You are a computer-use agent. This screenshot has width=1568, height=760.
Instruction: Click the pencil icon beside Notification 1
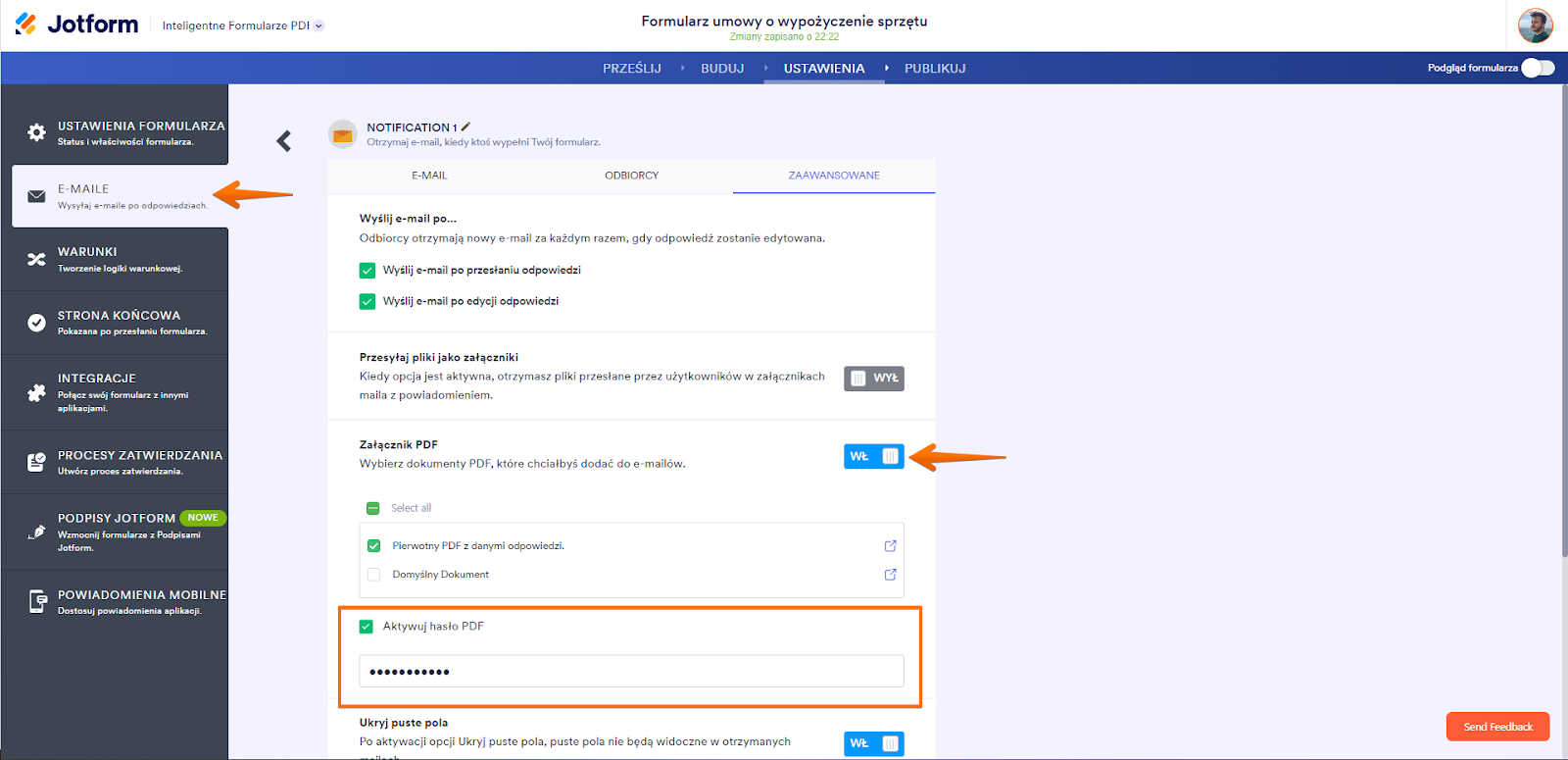click(x=466, y=127)
